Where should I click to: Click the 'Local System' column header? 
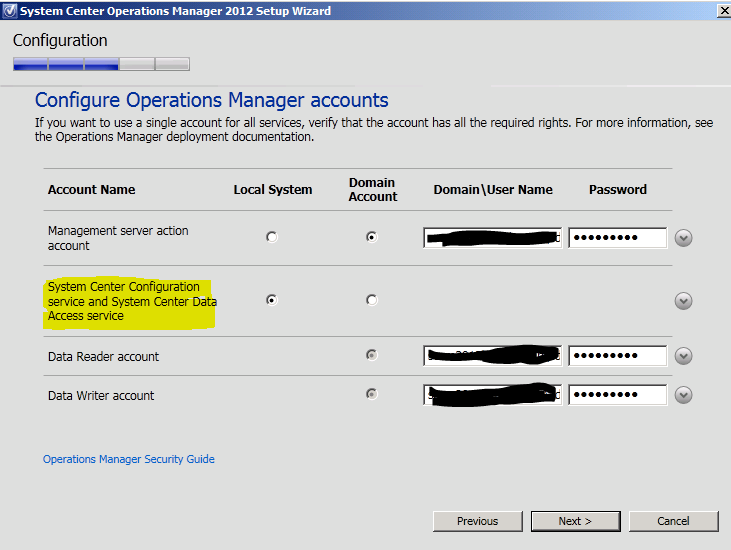(x=273, y=190)
